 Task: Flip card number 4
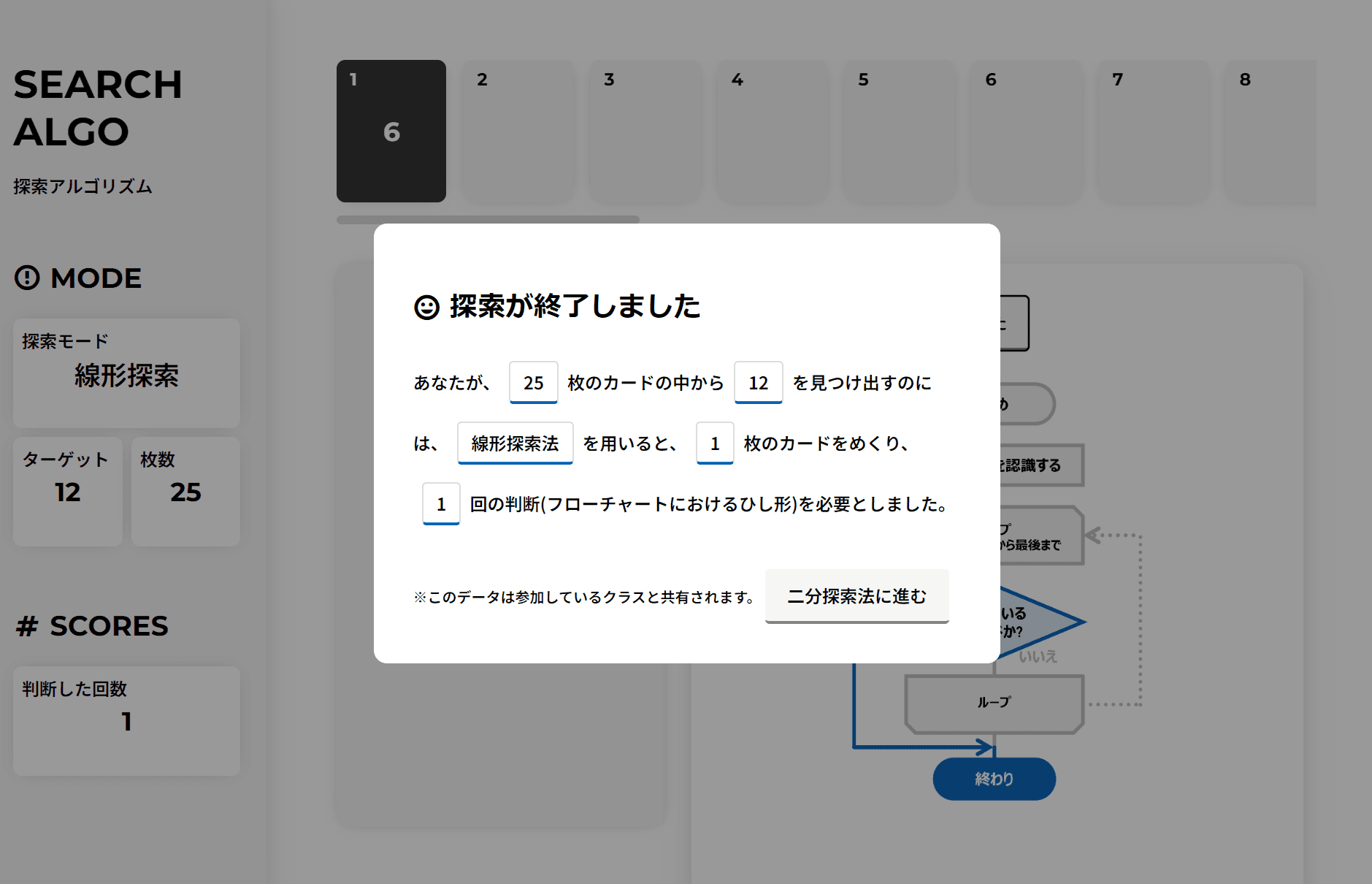[772, 132]
